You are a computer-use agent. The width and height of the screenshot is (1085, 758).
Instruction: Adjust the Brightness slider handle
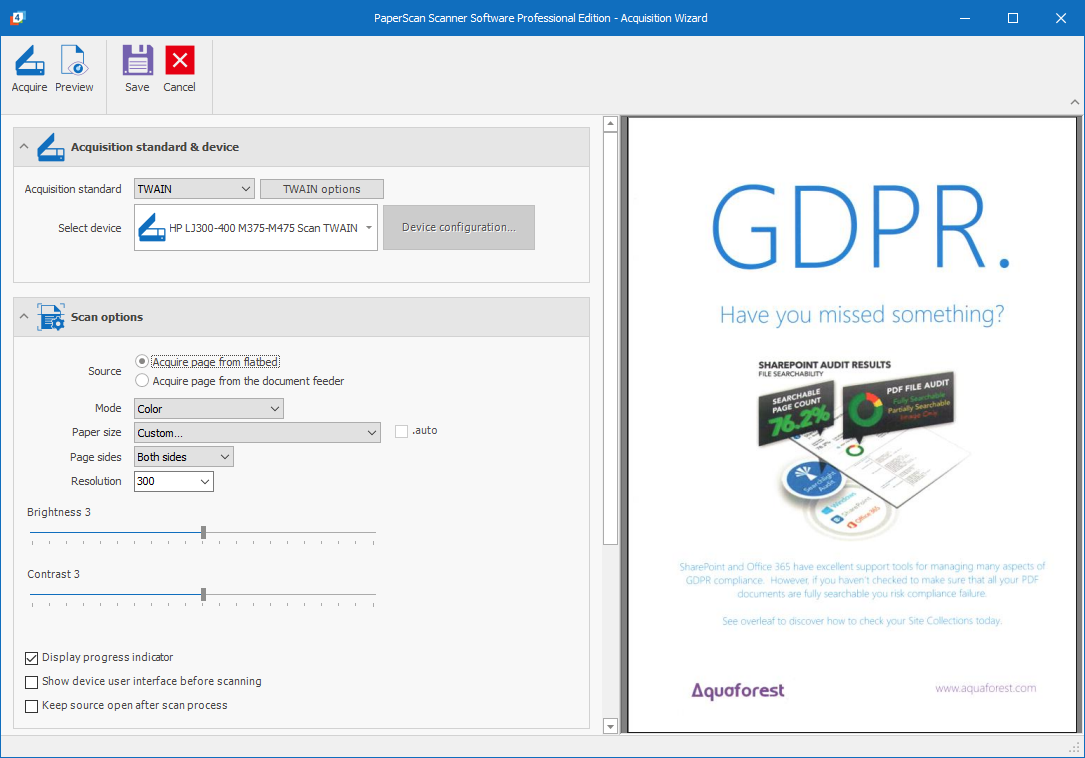click(x=203, y=532)
